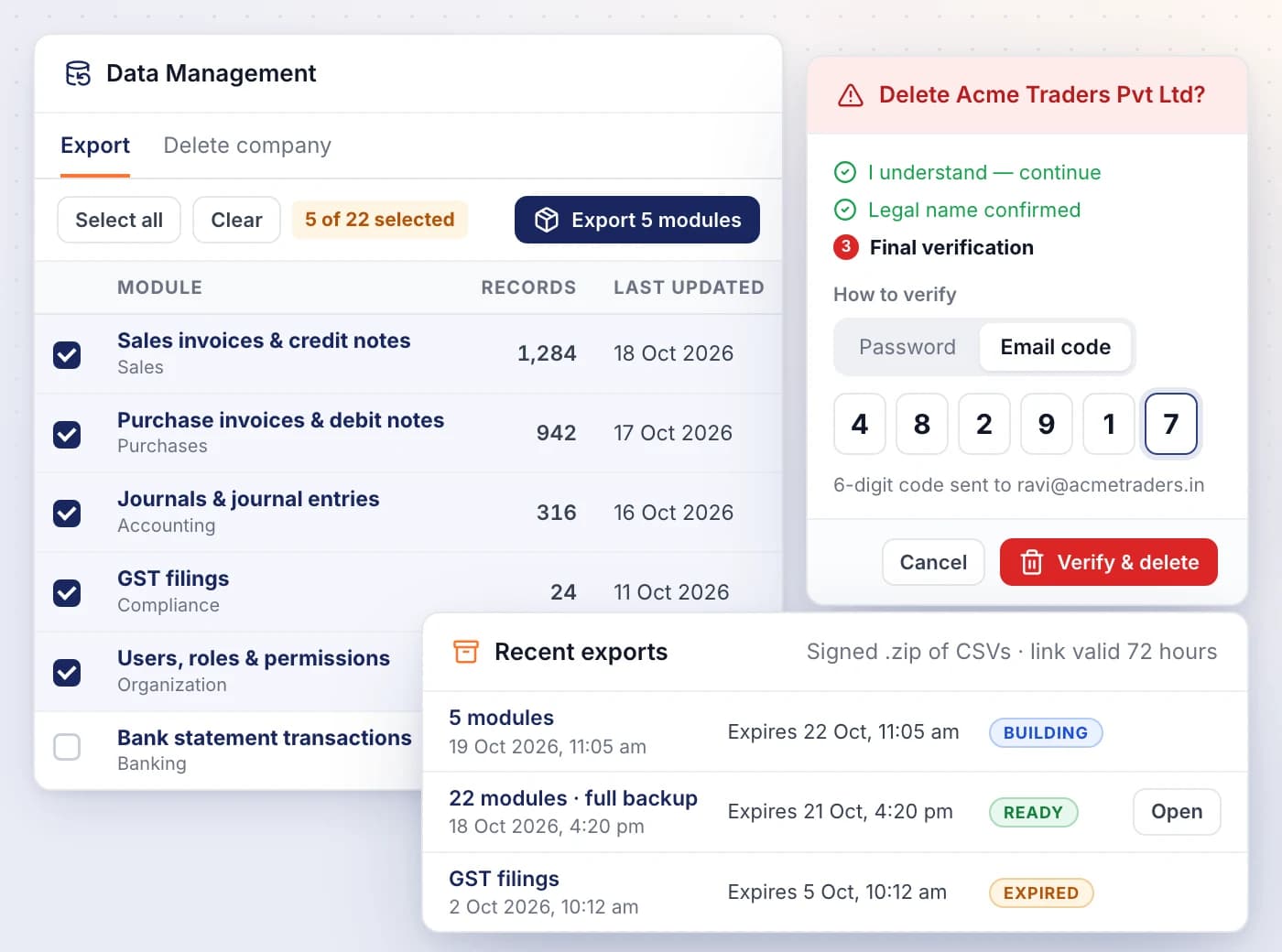Click the red step 3 badge
1282x952 pixels.
coord(846,247)
